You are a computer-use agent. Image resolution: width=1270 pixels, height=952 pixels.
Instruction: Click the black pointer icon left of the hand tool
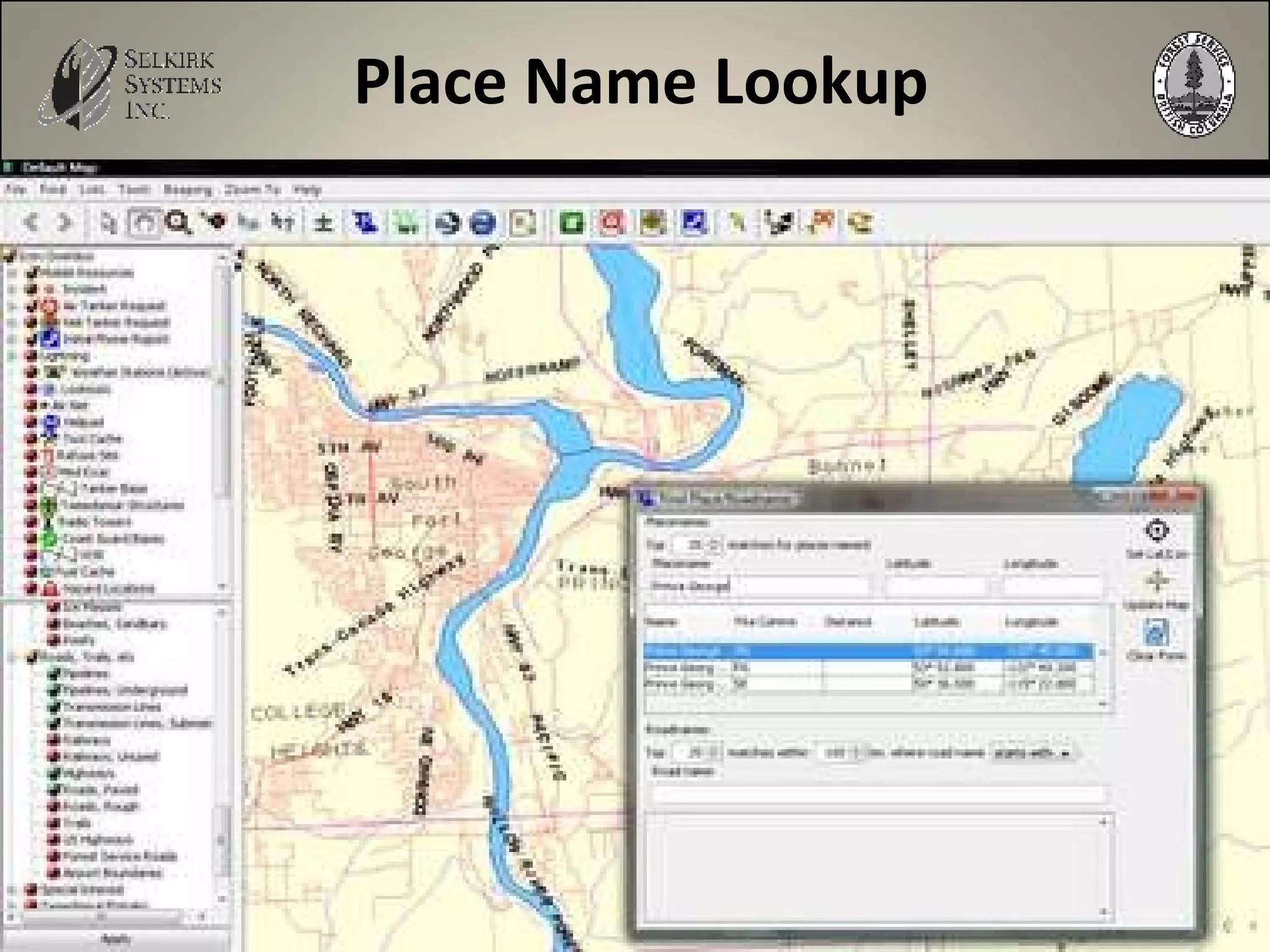pyautogui.click(x=109, y=222)
